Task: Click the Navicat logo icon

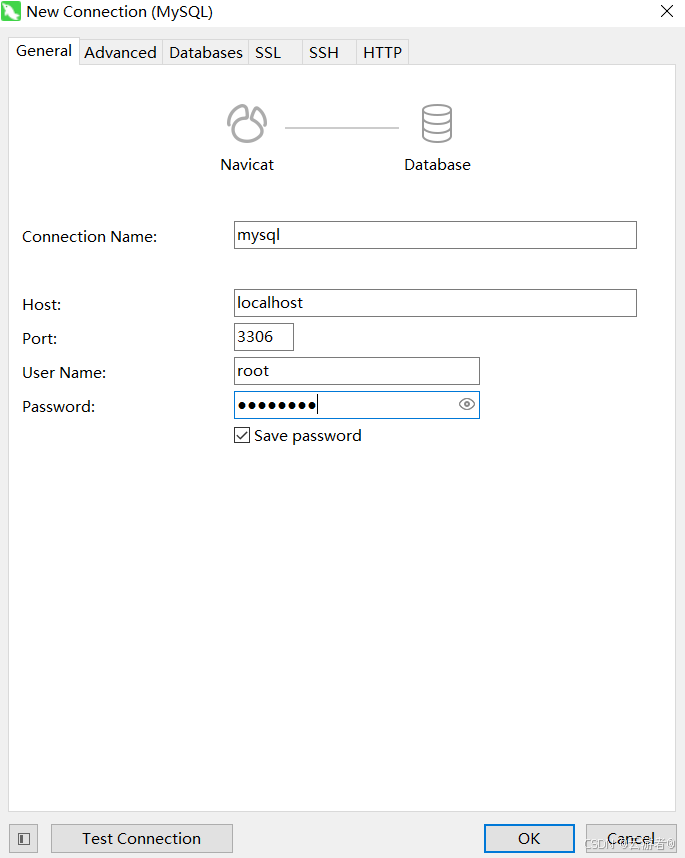Action: click(x=247, y=124)
